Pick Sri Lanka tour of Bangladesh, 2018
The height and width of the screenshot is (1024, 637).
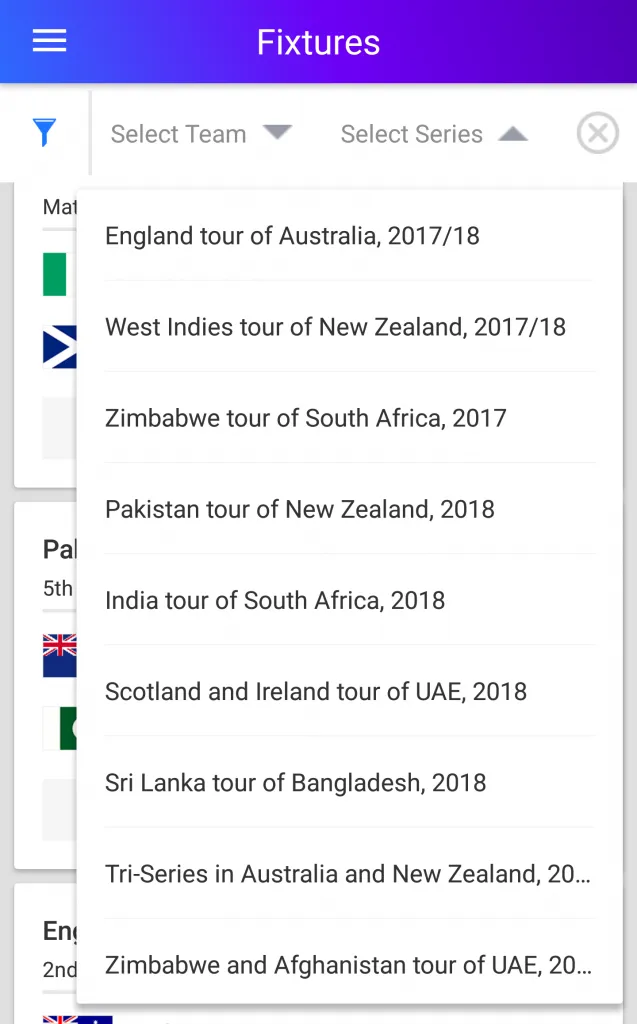coord(295,782)
